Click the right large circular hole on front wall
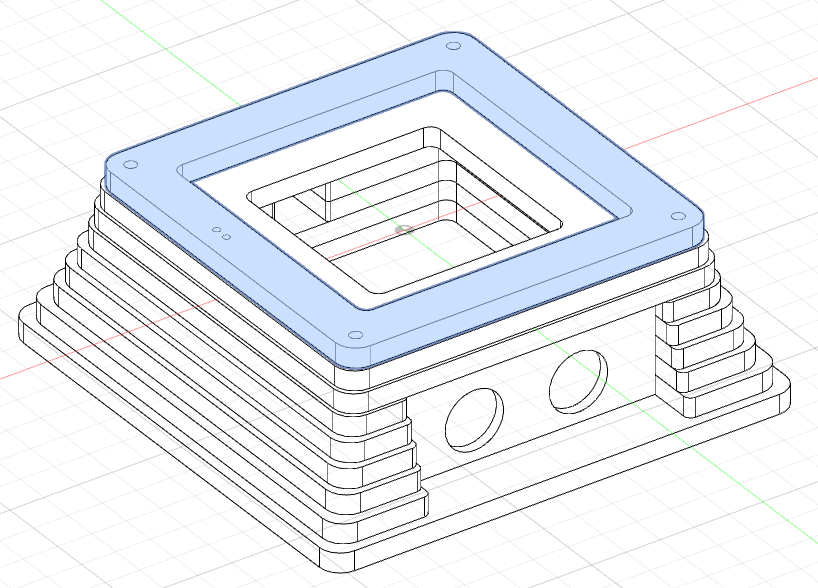The height and width of the screenshot is (588, 818). tap(578, 380)
